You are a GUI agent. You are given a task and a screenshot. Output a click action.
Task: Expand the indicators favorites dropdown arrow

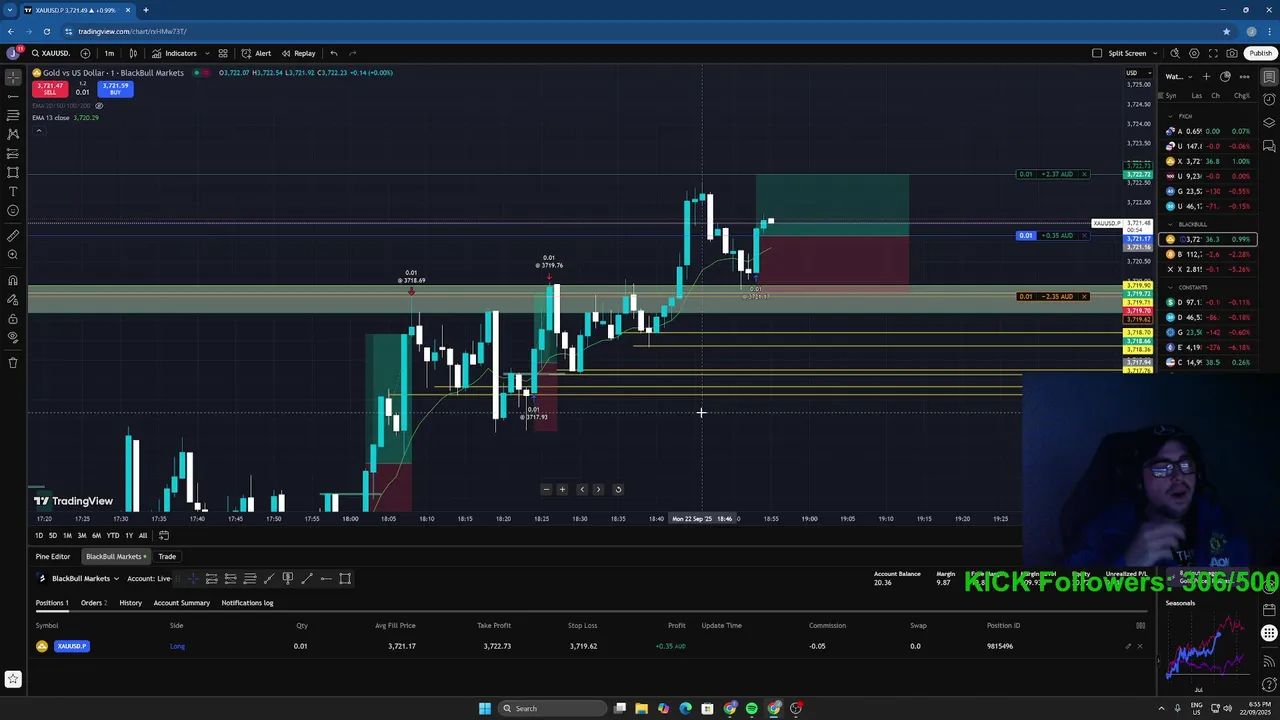[x=207, y=53]
